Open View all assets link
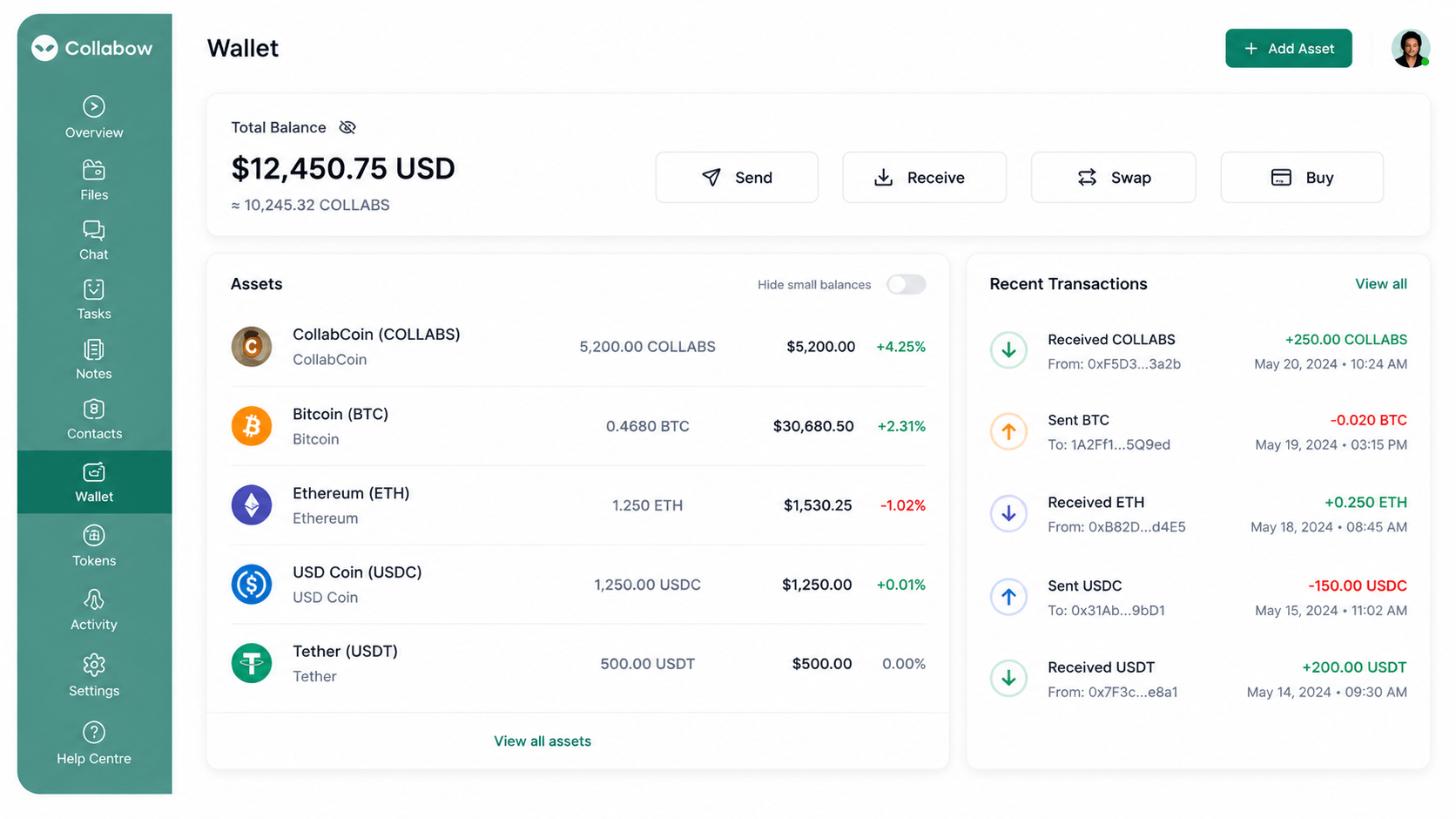This screenshot has width=1456, height=819. (543, 741)
